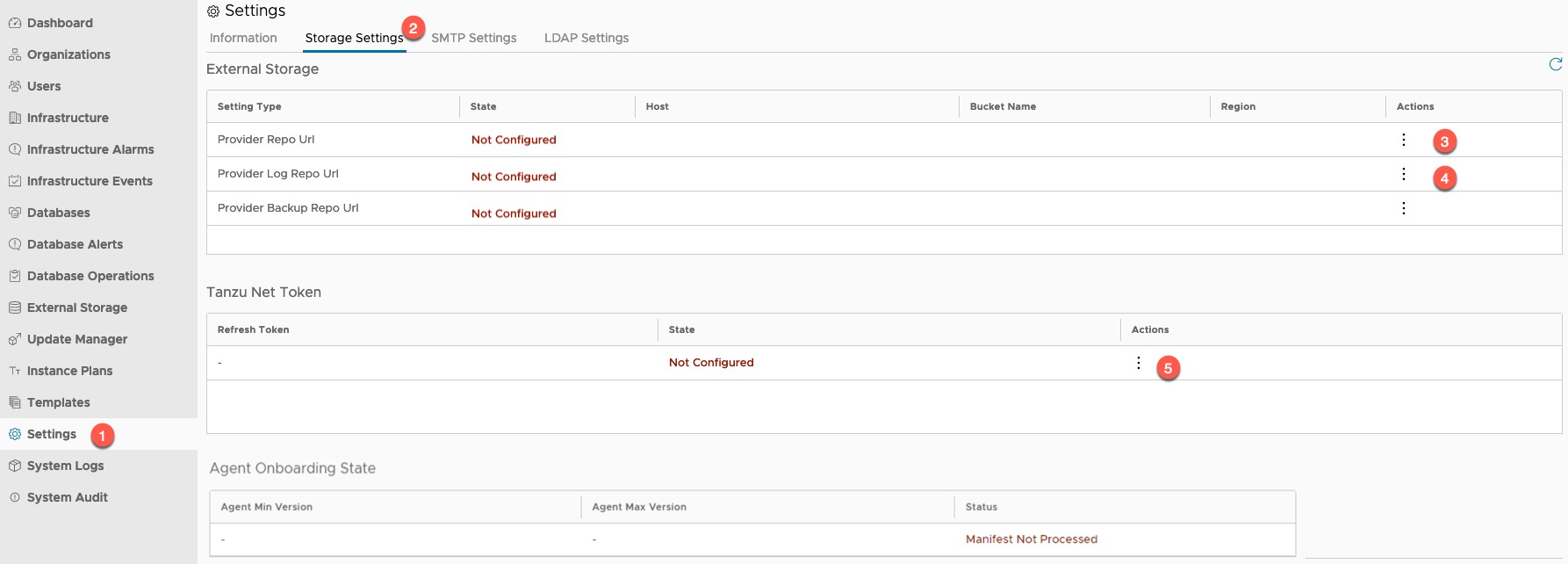Screen dimensions: 1568x564
Task: Open the LDAP Settings tab
Action: pyautogui.click(x=586, y=38)
